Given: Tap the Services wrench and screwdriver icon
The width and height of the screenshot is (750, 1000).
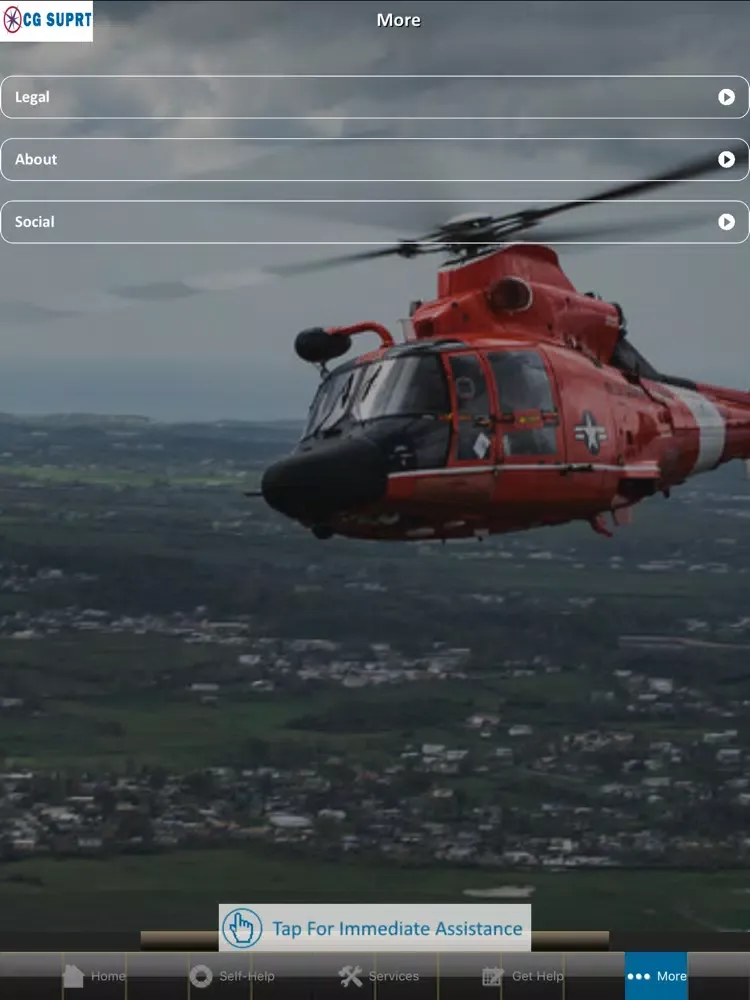Looking at the screenshot, I should (350, 976).
